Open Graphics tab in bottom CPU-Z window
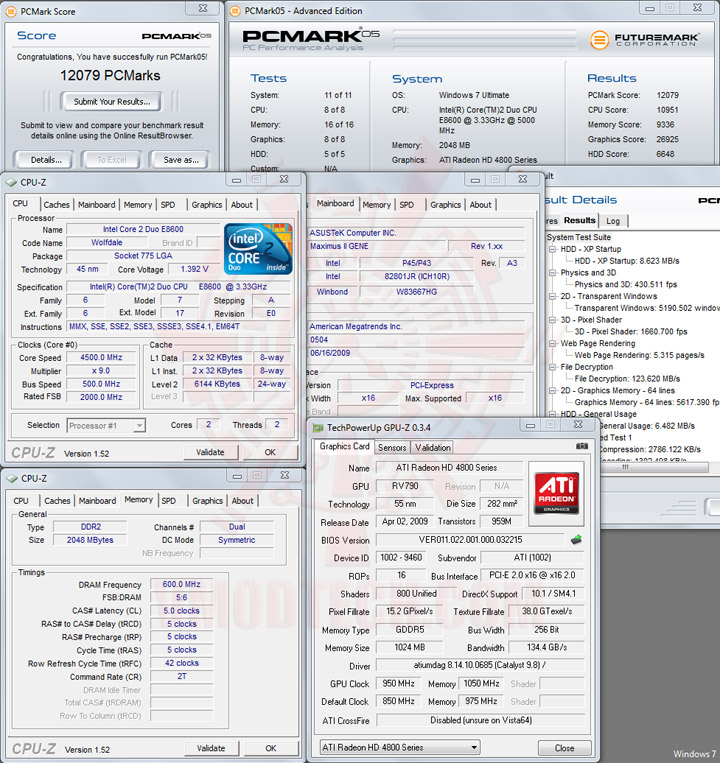The width and height of the screenshot is (720, 763). tap(207, 501)
